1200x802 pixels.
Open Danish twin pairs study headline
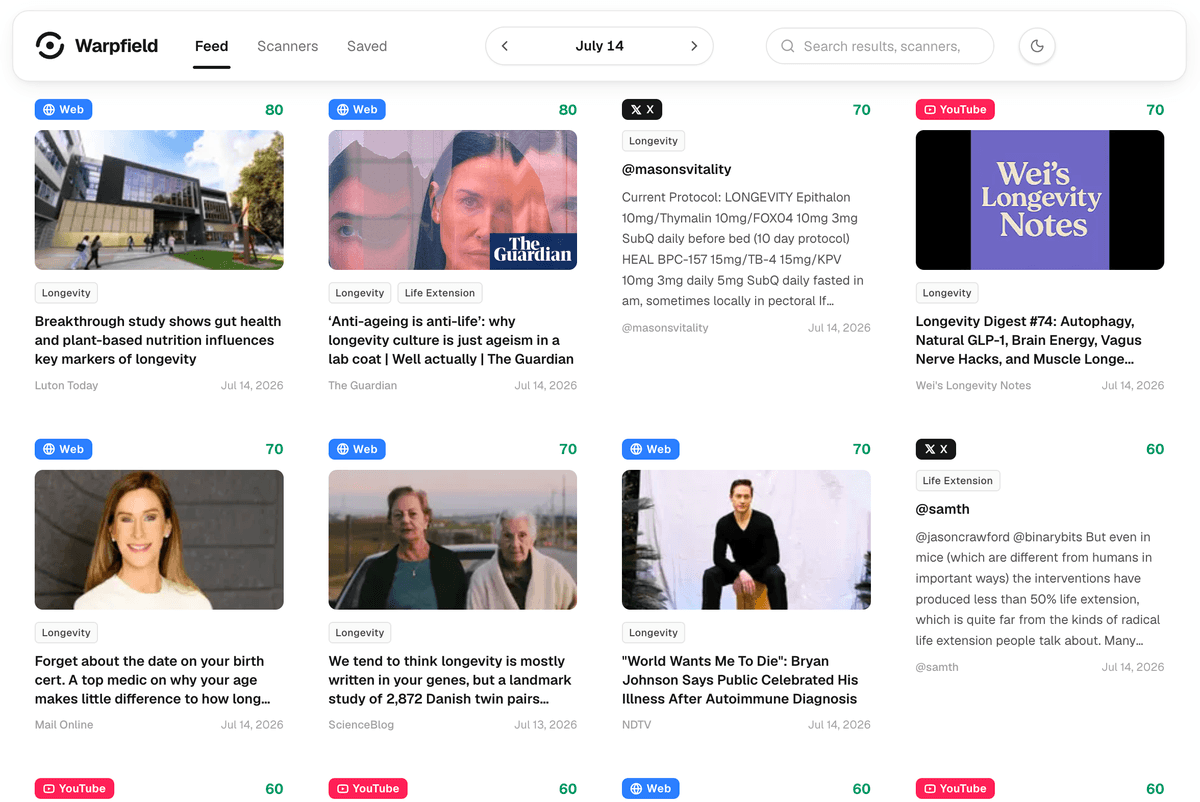click(450, 680)
